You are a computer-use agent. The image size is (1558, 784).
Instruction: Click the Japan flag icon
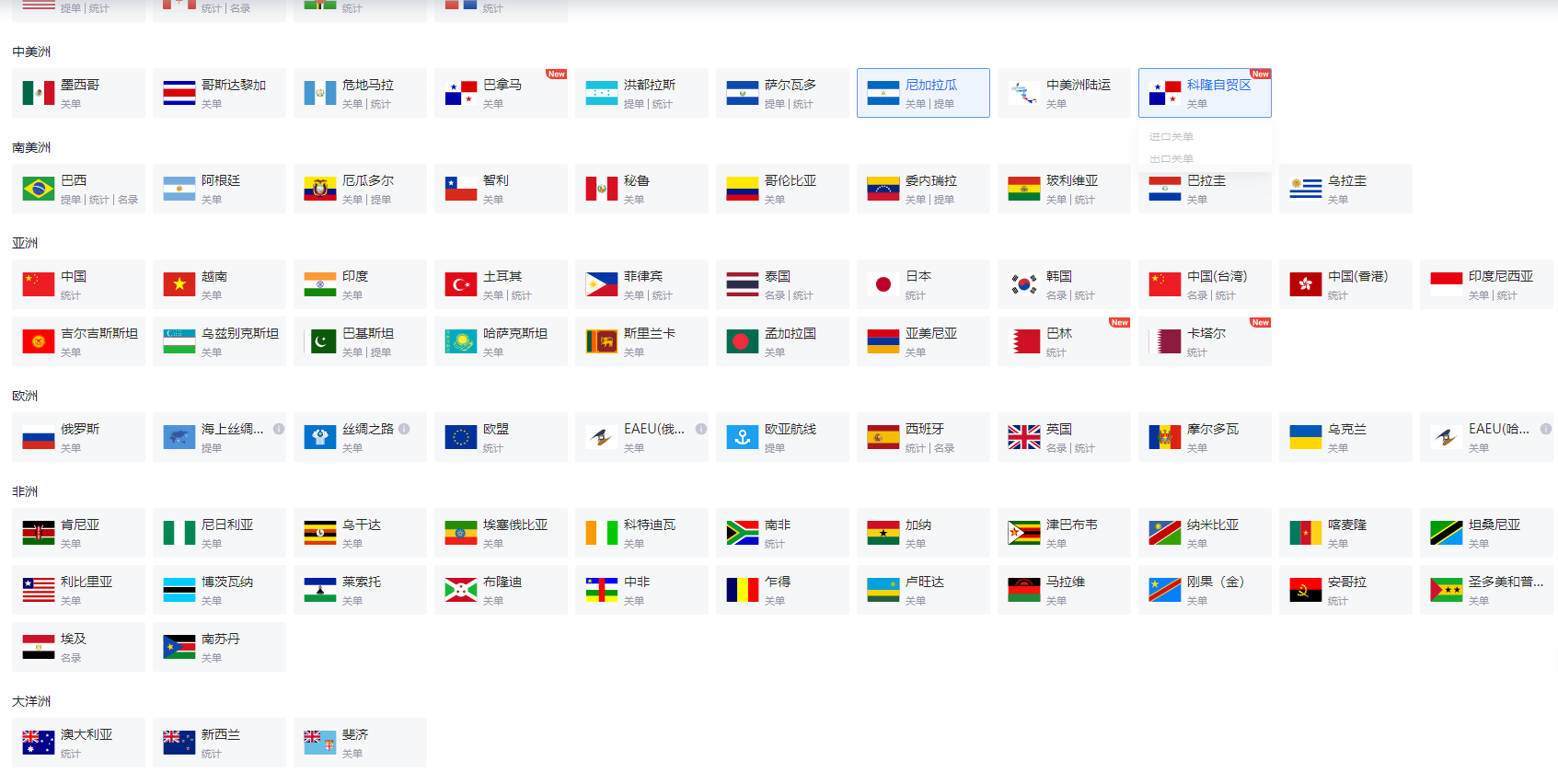click(883, 284)
